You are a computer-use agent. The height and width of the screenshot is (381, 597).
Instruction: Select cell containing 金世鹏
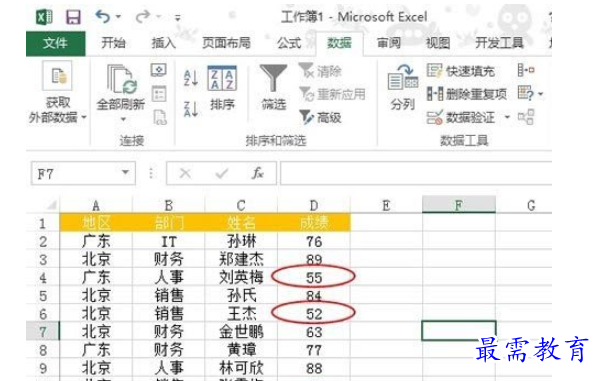pos(241,332)
